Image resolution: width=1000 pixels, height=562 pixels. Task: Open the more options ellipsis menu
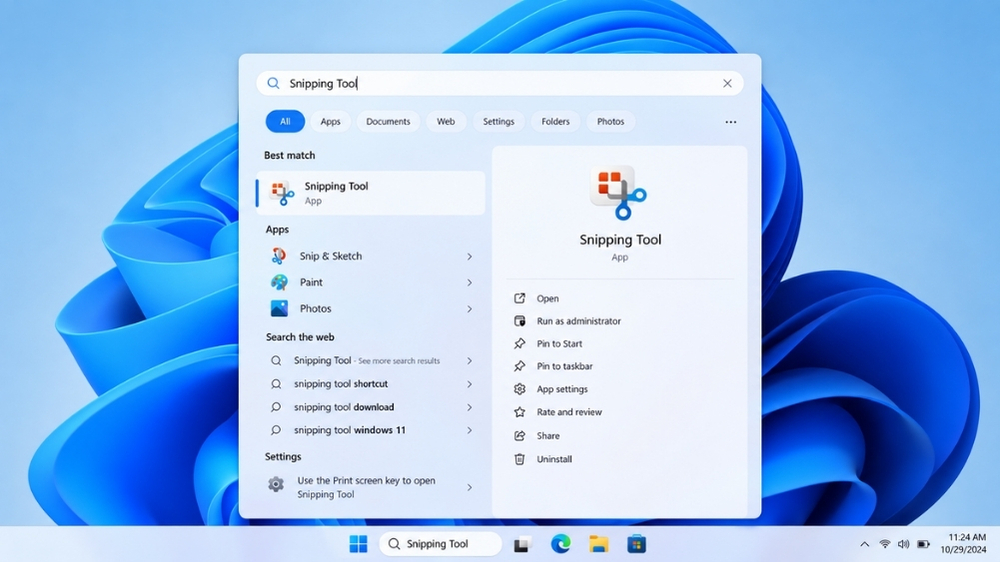(730, 122)
